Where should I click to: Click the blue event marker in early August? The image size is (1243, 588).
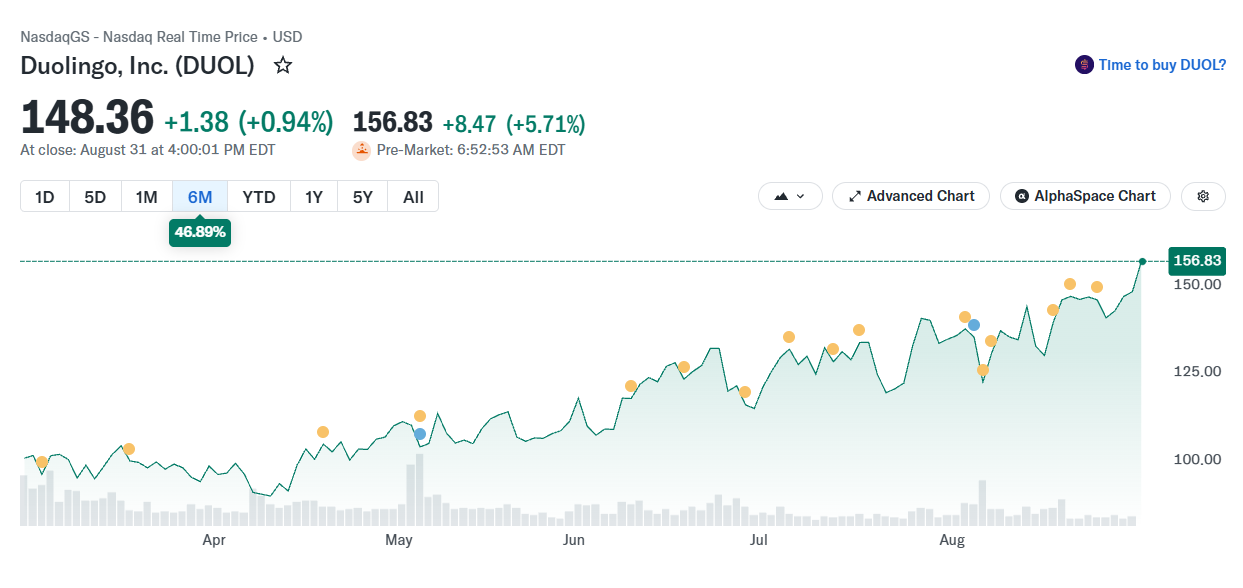point(974,325)
